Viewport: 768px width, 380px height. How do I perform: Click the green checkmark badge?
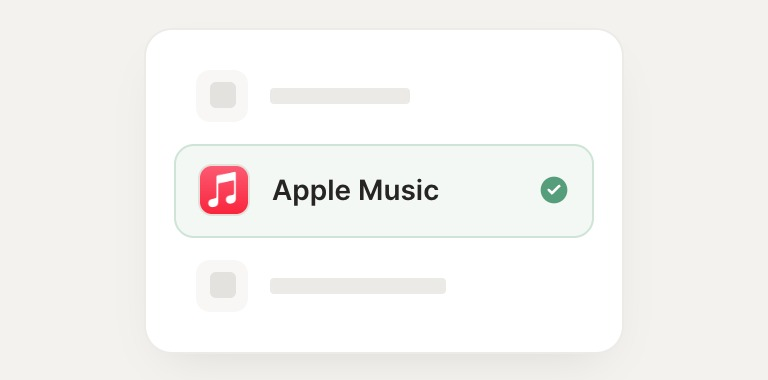coord(554,190)
